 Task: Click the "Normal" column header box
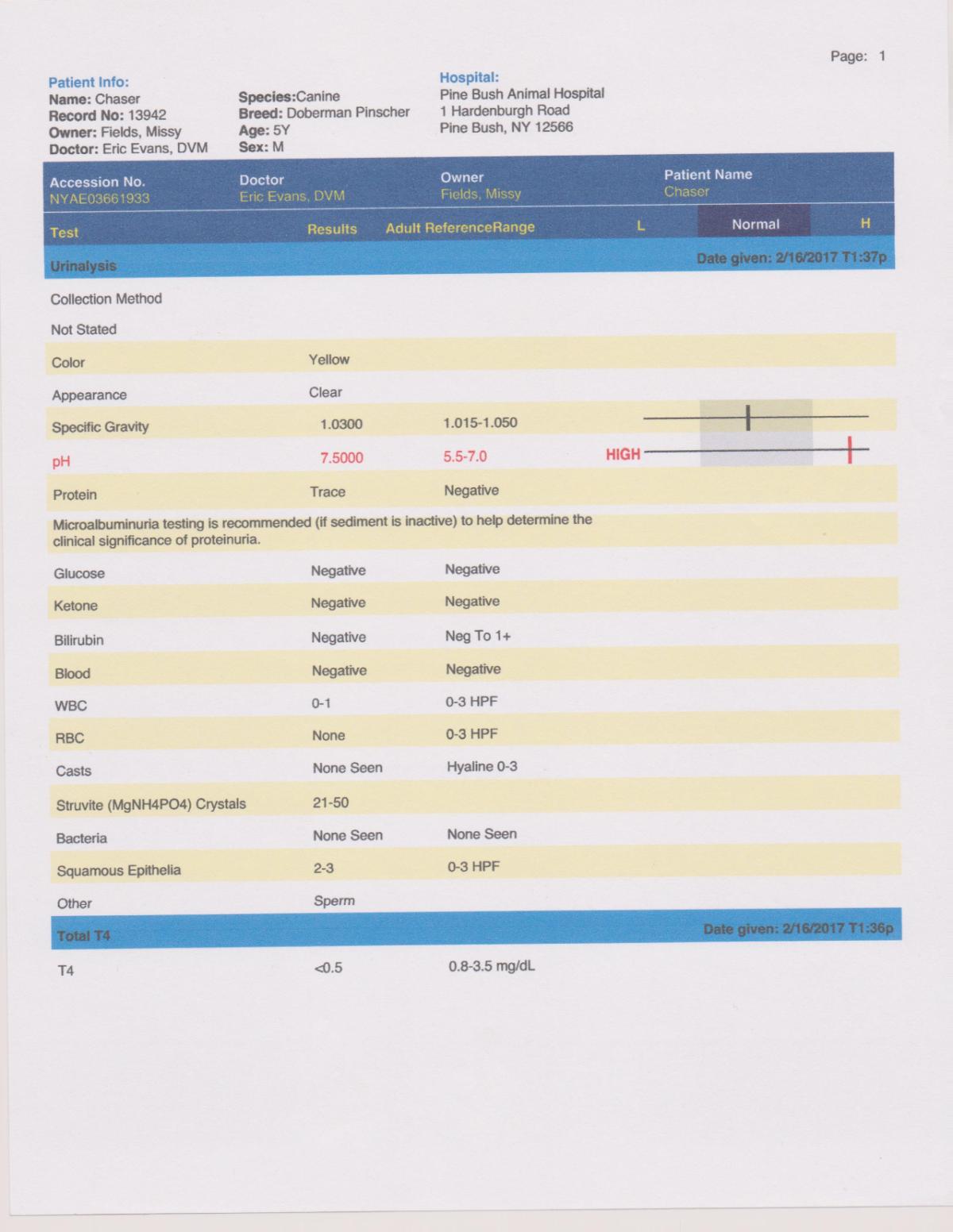[x=754, y=221]
